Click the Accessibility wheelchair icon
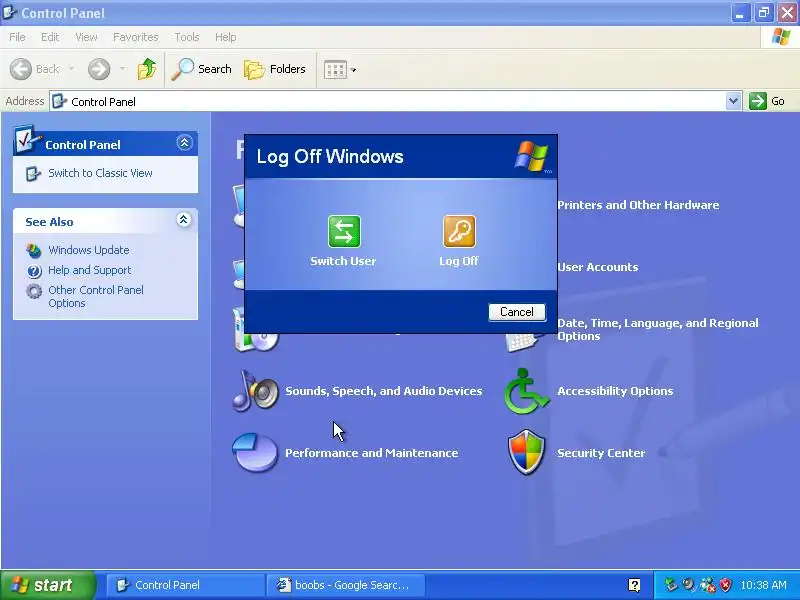 pyautogui.click(x=527, y=391)
